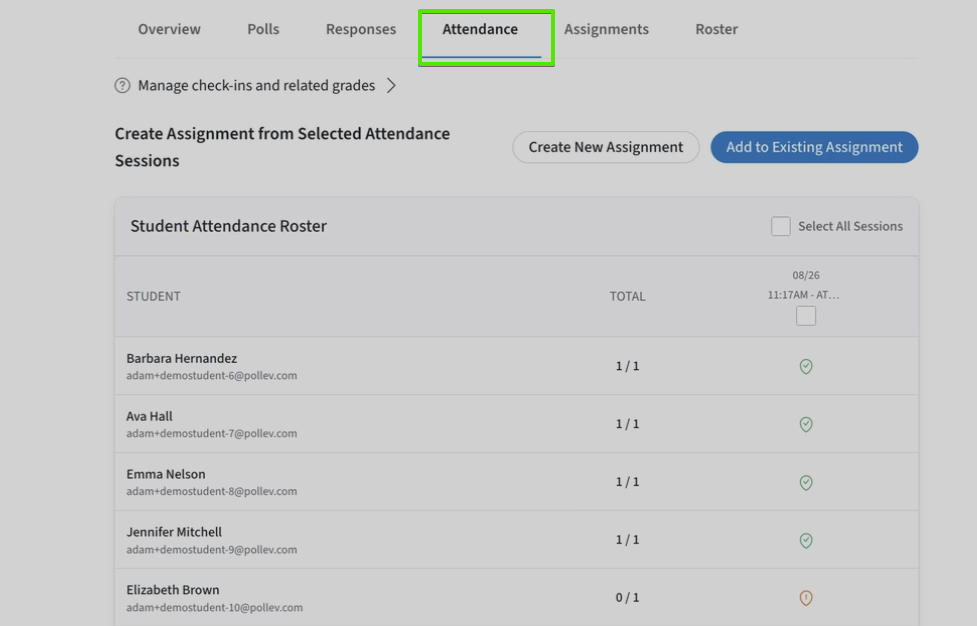Open the Polls tab

click(x=262, y=29)
